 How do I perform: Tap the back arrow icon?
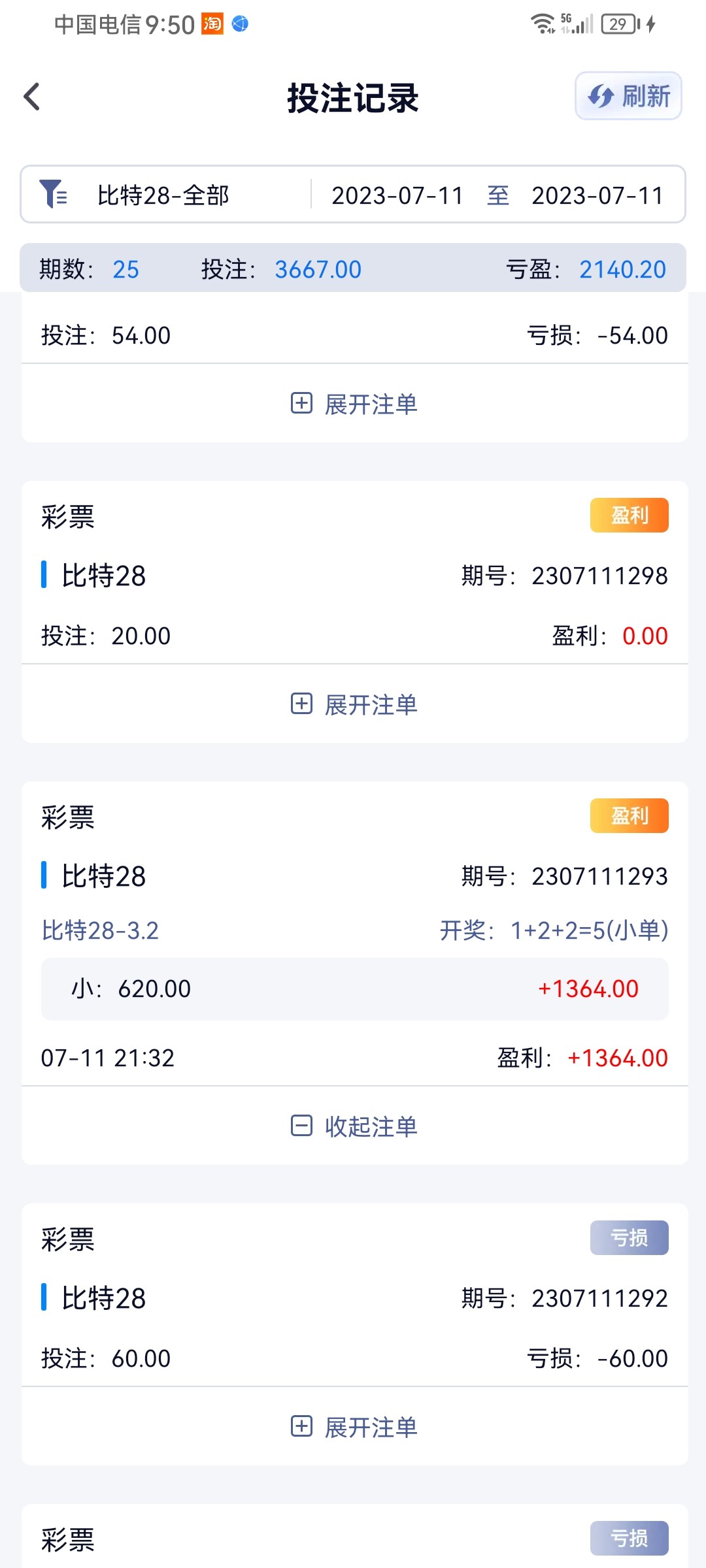tap(32, 97)
